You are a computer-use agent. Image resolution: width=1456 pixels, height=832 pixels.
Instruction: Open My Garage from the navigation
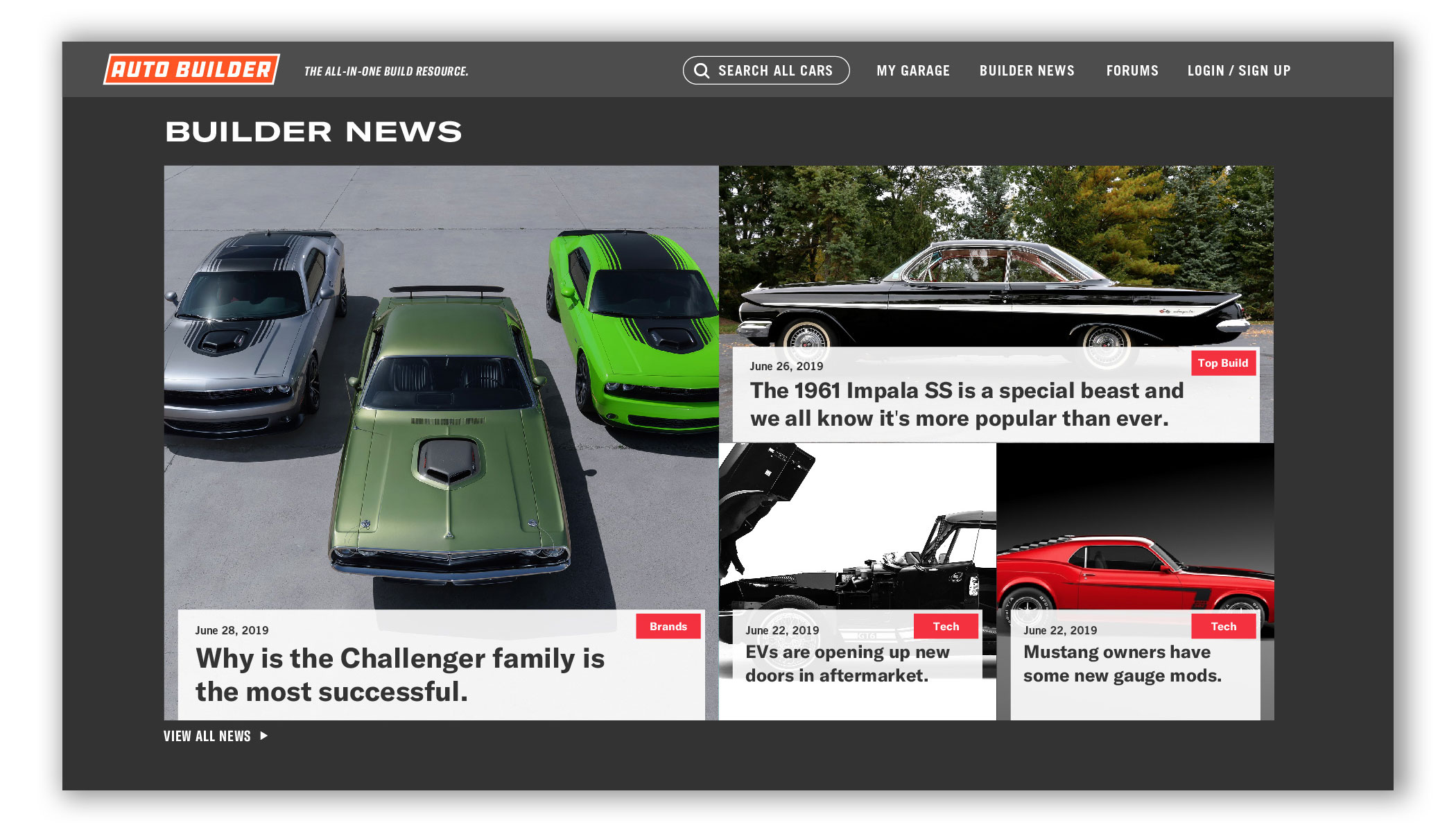tap(912, 71)
